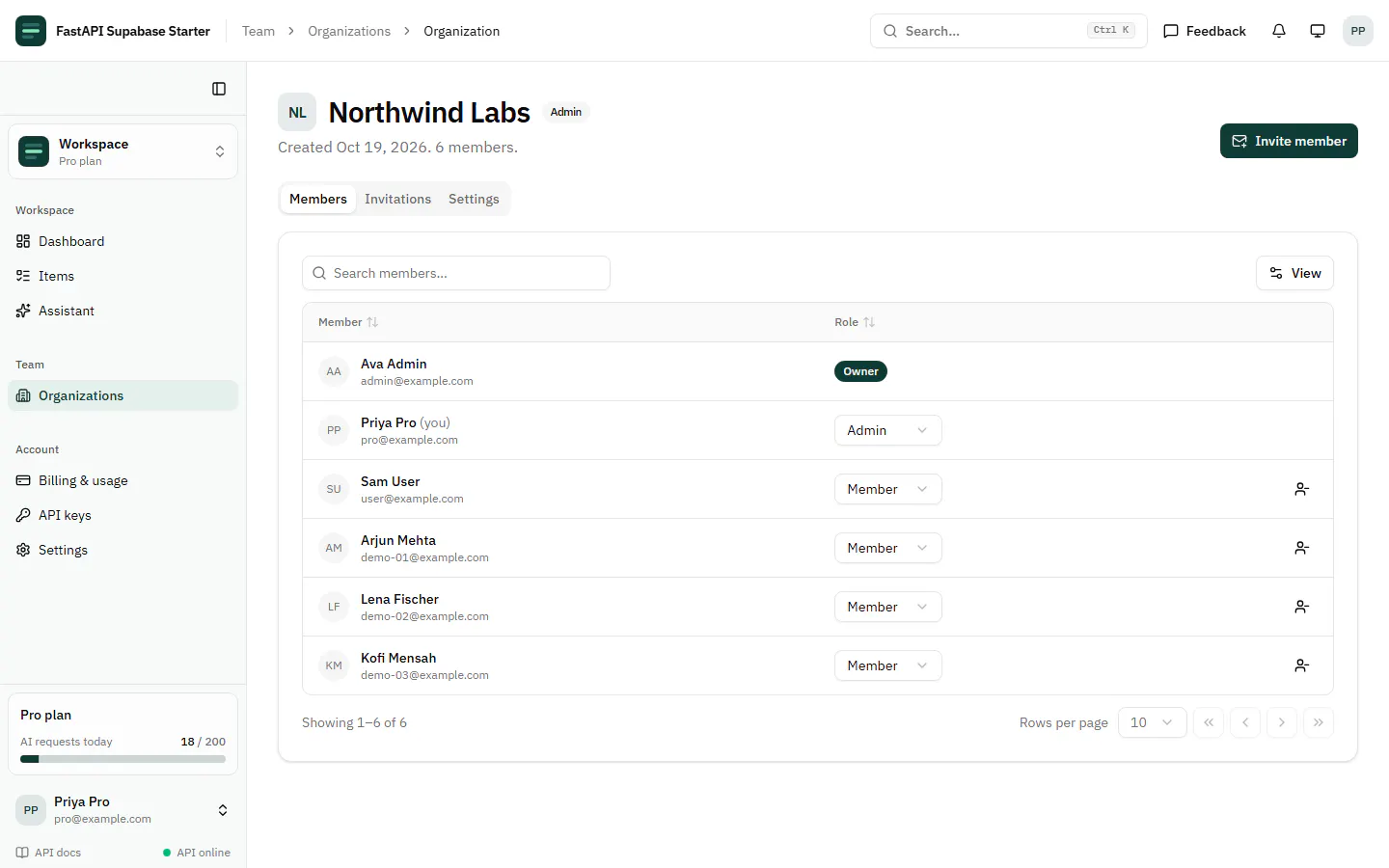Open account Settings in the sidebar
1389x868 pixels.
pyautogui.click(x=123, y=550)
